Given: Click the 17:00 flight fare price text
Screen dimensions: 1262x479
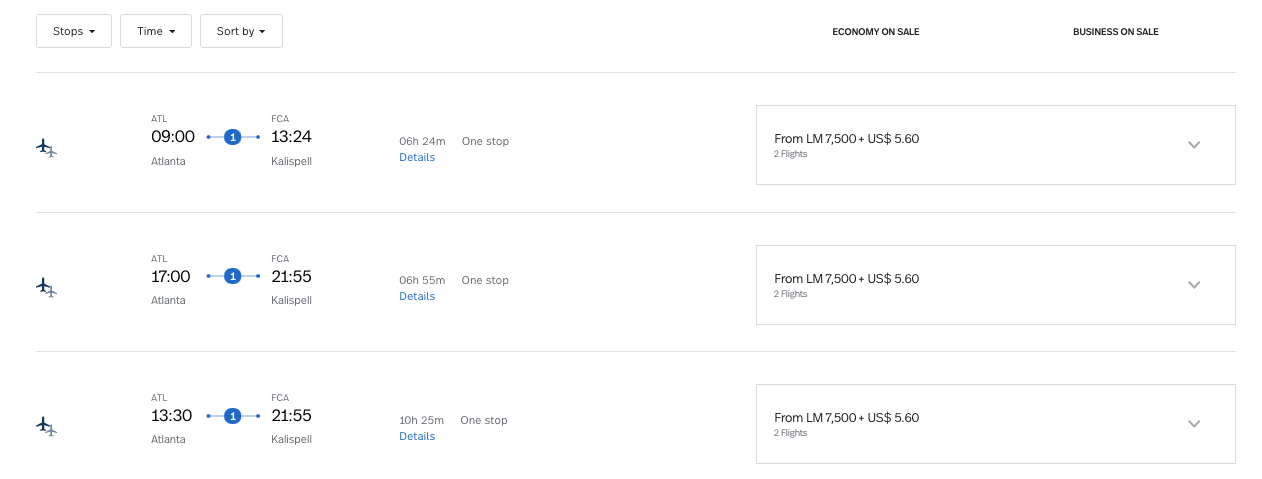Looking at the screenshot, I should (x=846, y=279).
